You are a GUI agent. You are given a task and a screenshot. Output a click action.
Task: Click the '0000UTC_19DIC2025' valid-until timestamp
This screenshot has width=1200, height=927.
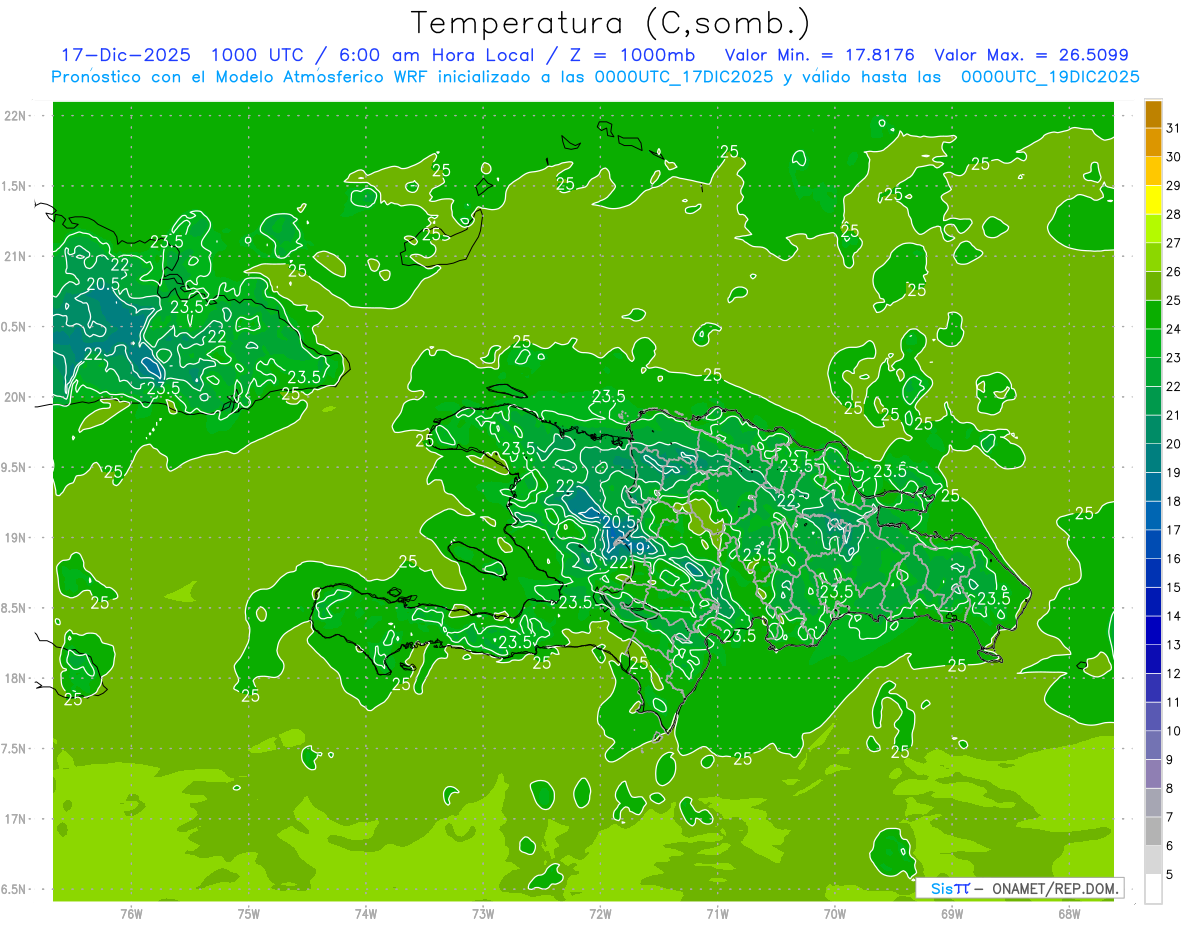[x=1050, y=77]
